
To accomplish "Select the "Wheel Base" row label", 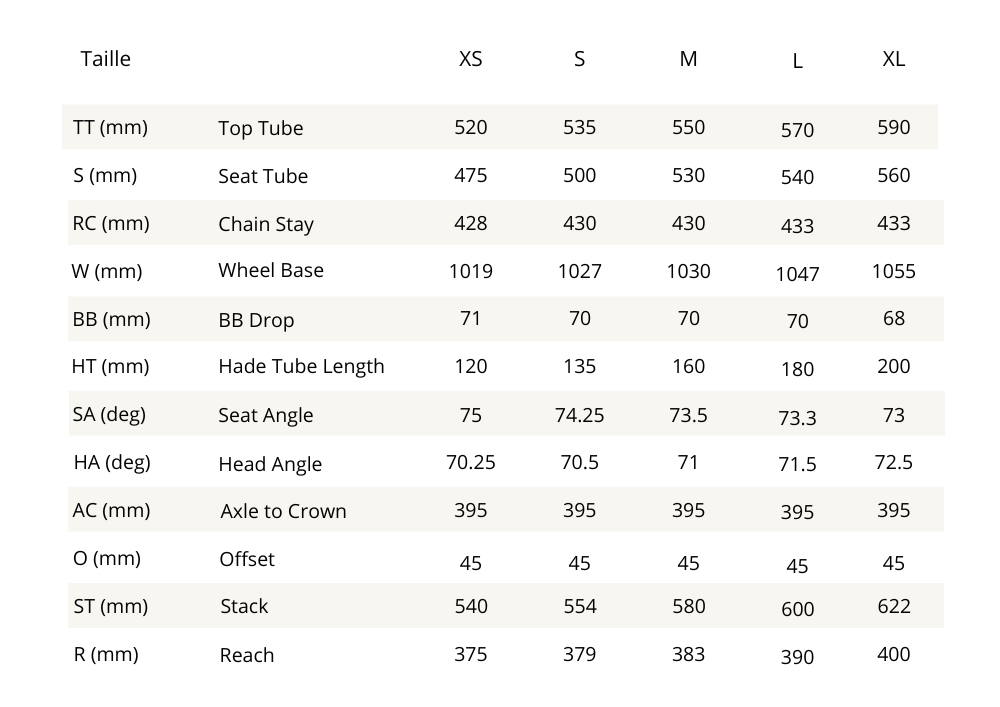I will click(x=271, y=270).
